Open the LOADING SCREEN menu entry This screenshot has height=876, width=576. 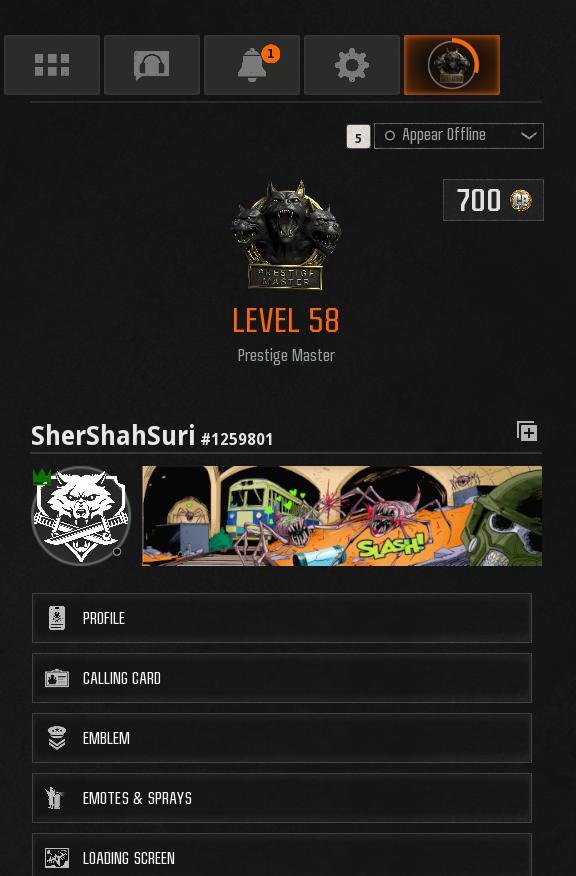tap(282, 855)
